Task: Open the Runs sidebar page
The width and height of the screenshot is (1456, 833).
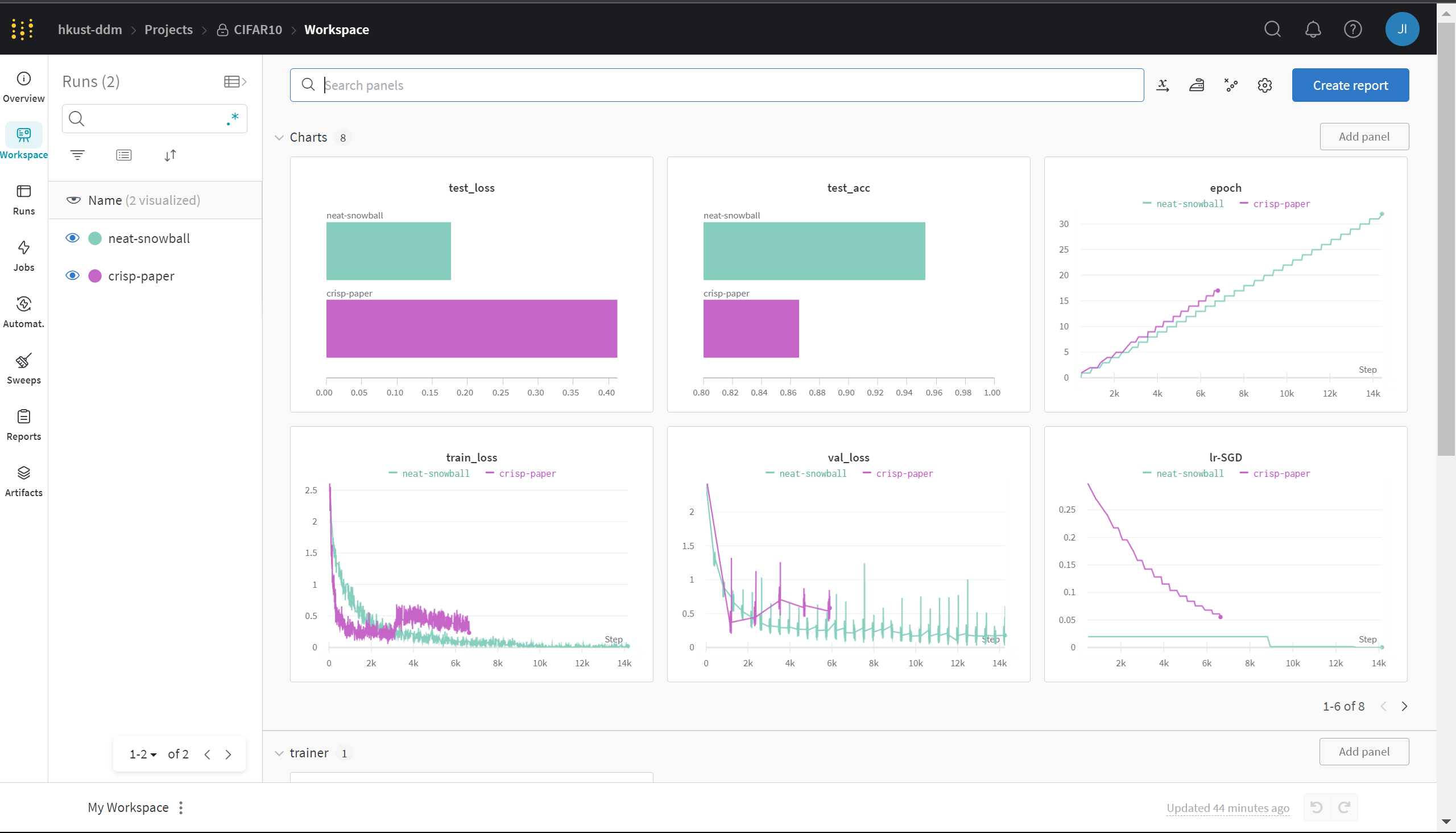Action: pyautogui.click(x=23, y=200)
